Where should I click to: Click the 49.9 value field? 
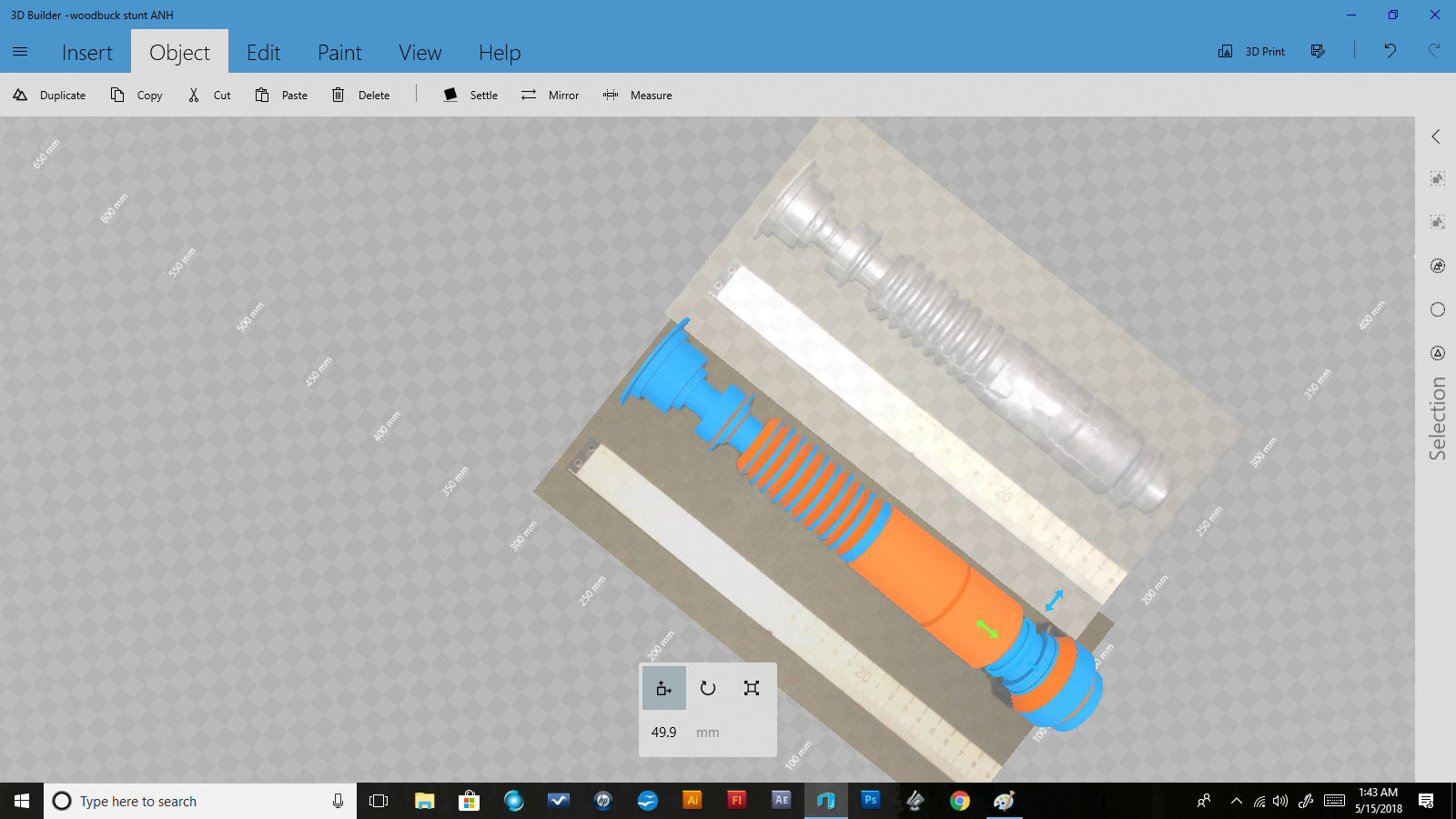(664, 733)
